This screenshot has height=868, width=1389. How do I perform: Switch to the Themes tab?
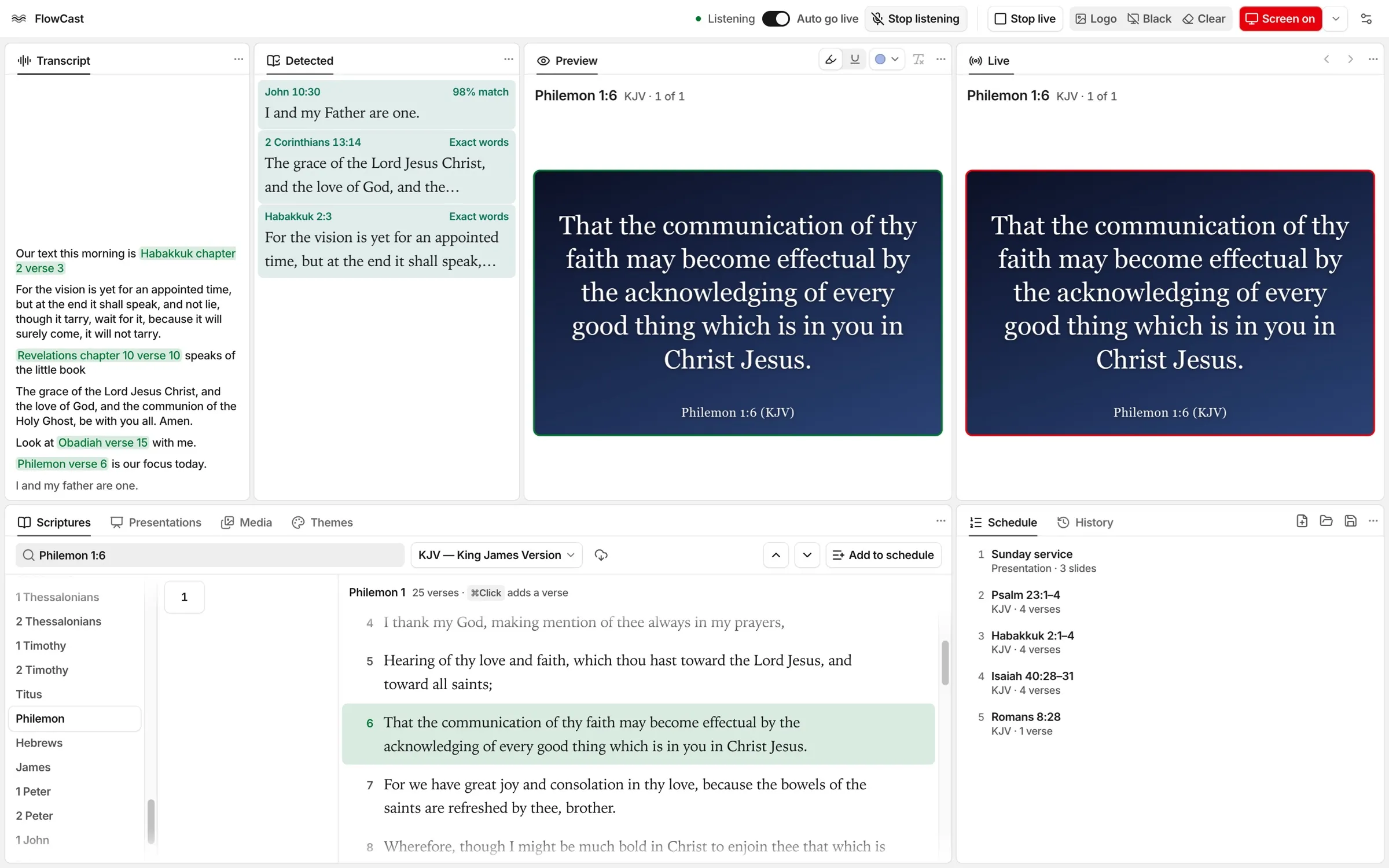click(322, 523)
